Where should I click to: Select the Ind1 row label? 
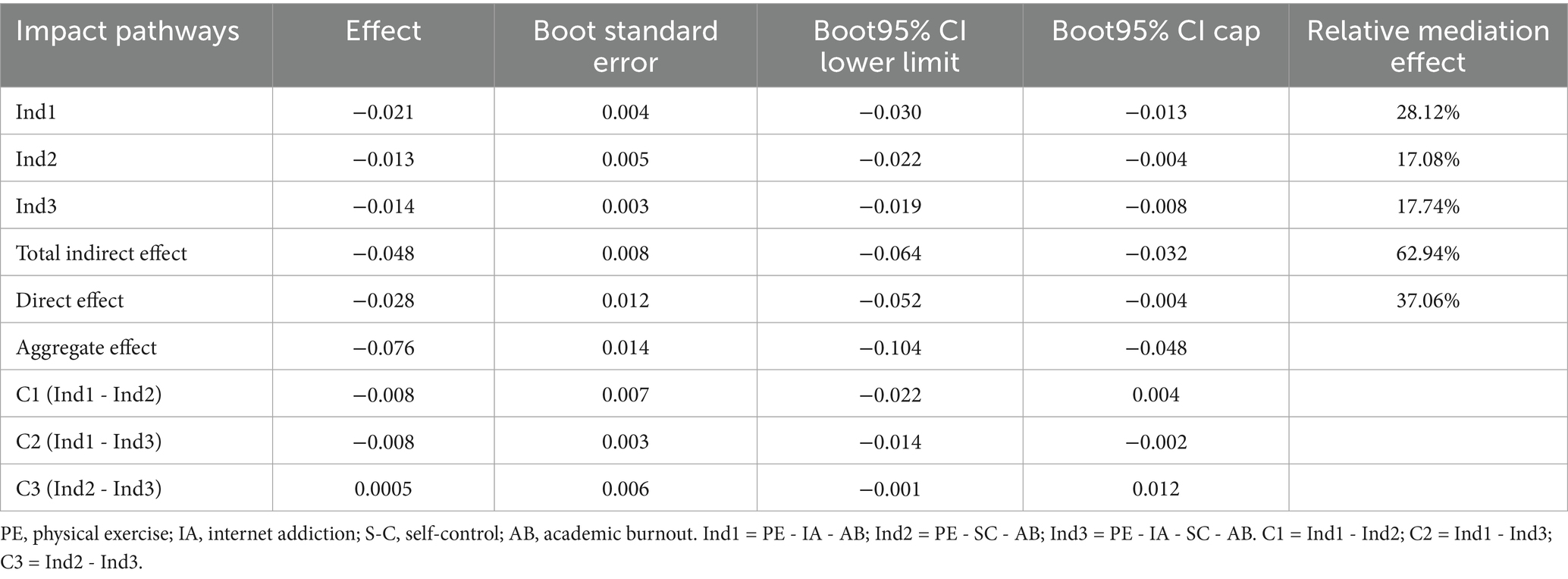[36, 112]
